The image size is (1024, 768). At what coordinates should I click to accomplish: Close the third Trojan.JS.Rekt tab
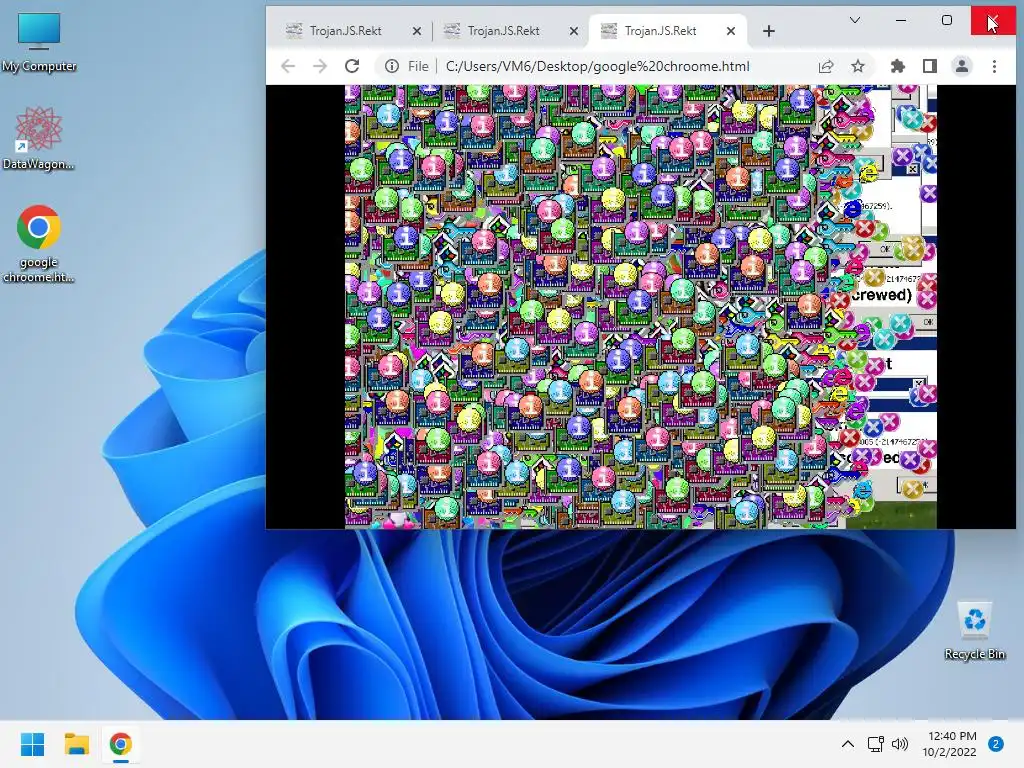(731, 31)
